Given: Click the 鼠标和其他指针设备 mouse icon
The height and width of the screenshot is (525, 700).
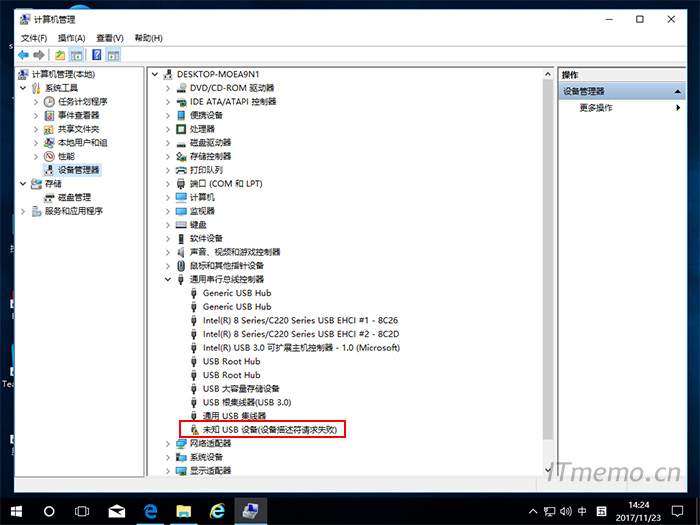Looking at the screenshot, I should pos(181,266).
